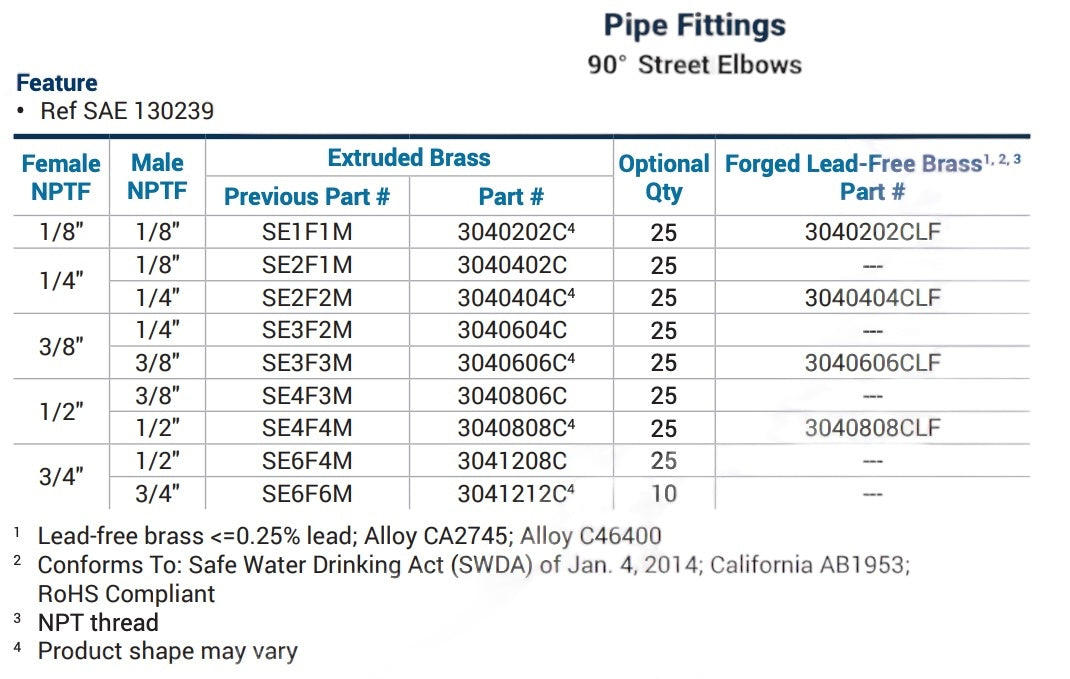This screenshot has height=679, width=1070.
Task: Click previous part number SE1F1M
Action: [x=307, y=233]
